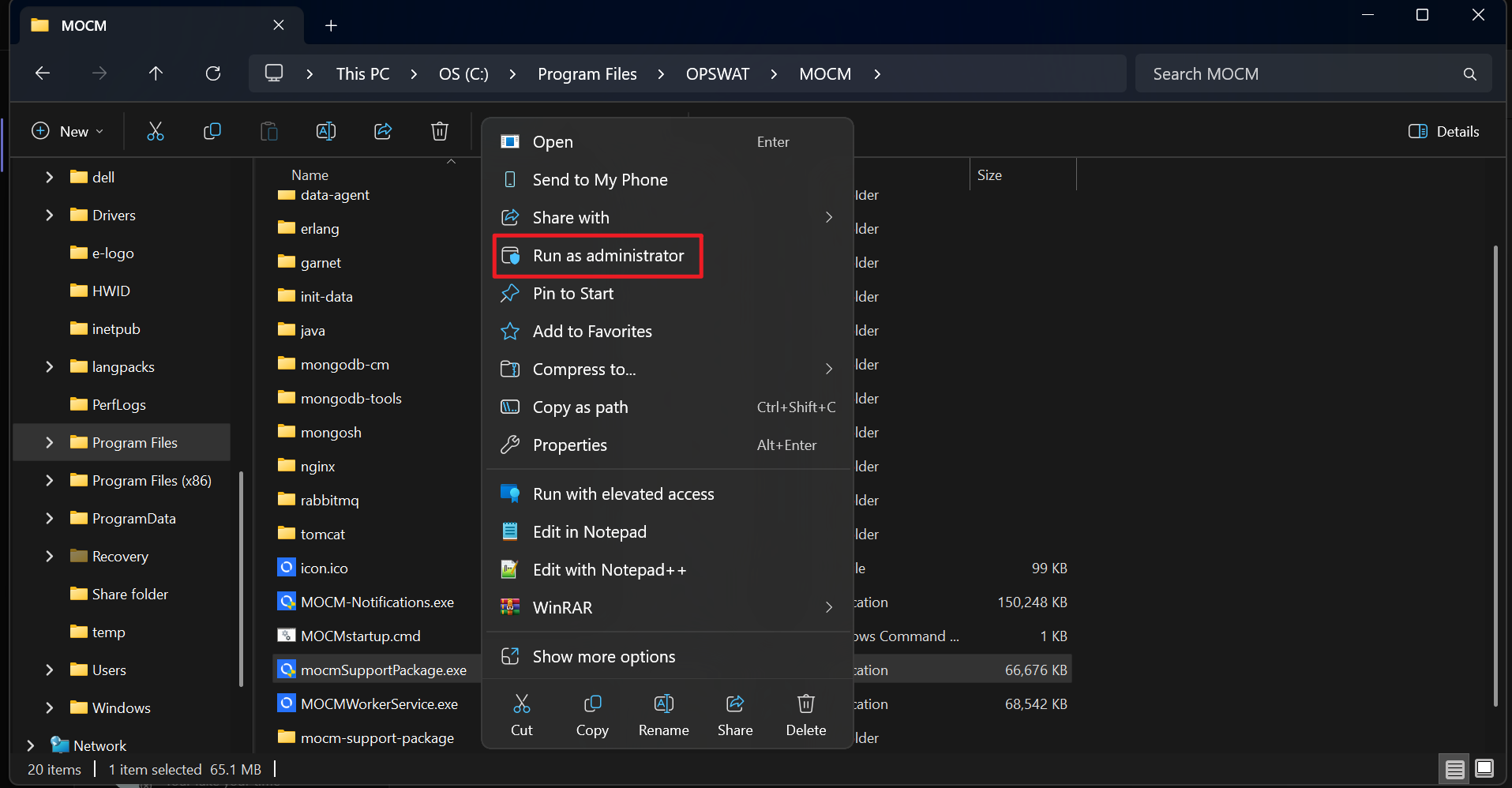Viewport: 1512px width, 788px height.
Task: Sort by the Name column header
Action: 310,175
